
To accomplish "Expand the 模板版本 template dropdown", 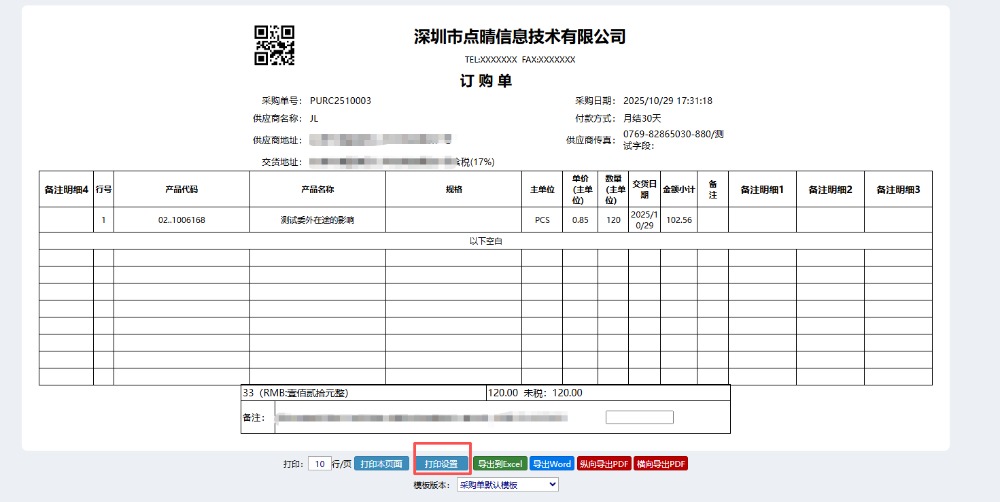I will point(507,485).
